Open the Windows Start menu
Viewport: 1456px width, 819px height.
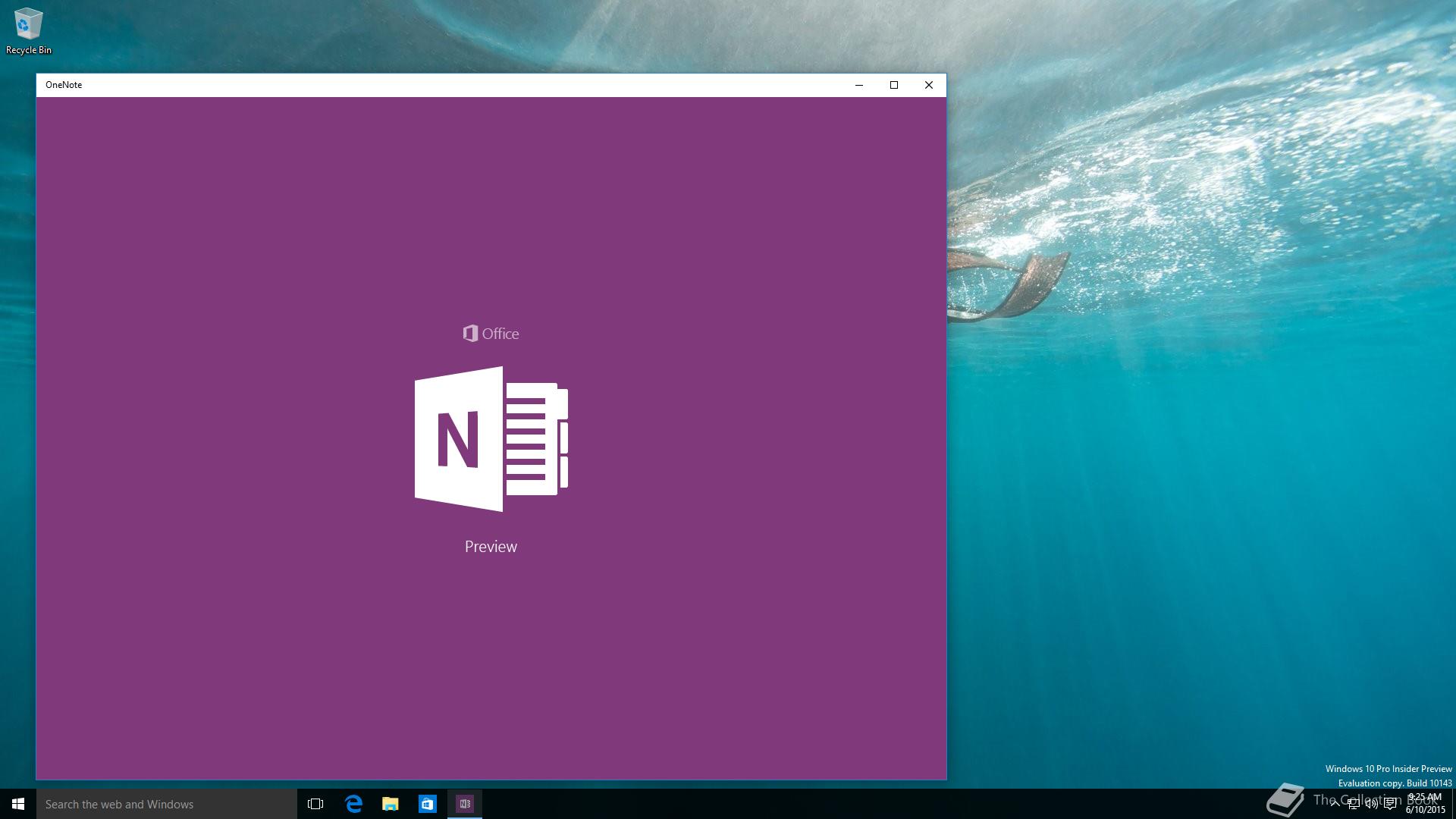[x=18, y=804]
